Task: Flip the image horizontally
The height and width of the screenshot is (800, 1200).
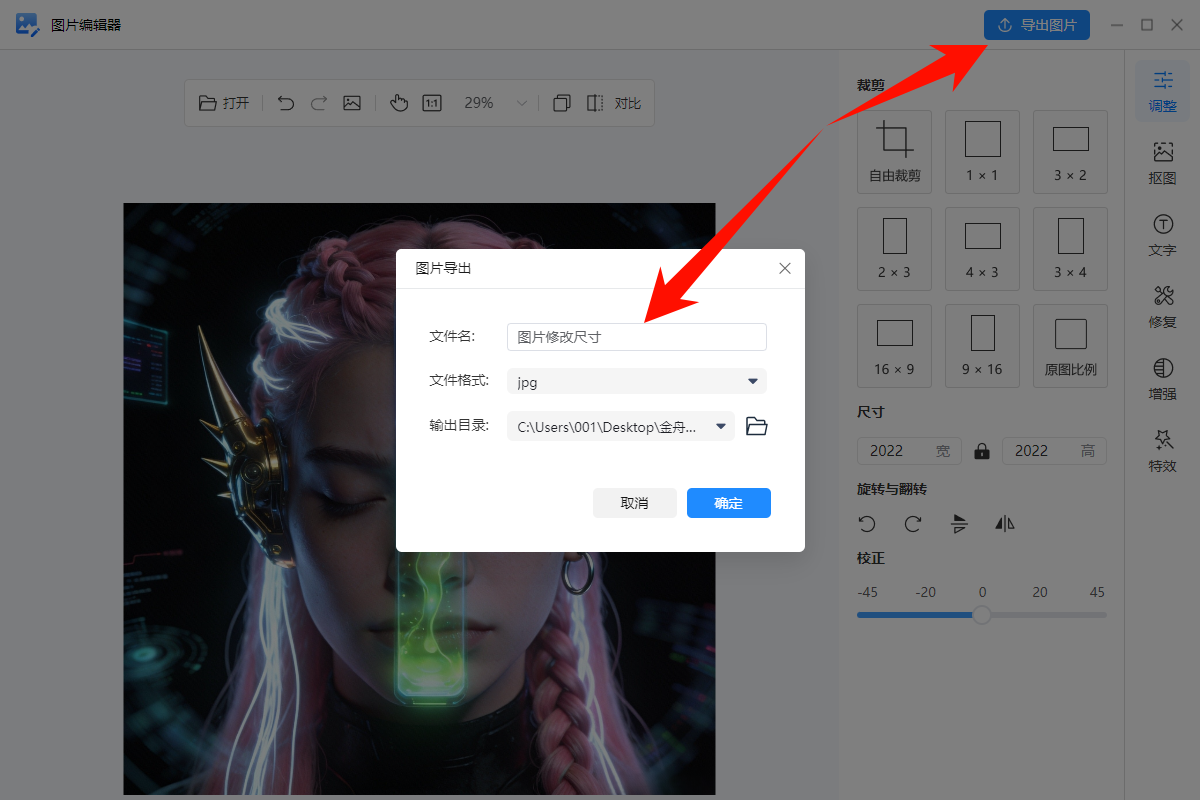Action: coord(1004,523)
